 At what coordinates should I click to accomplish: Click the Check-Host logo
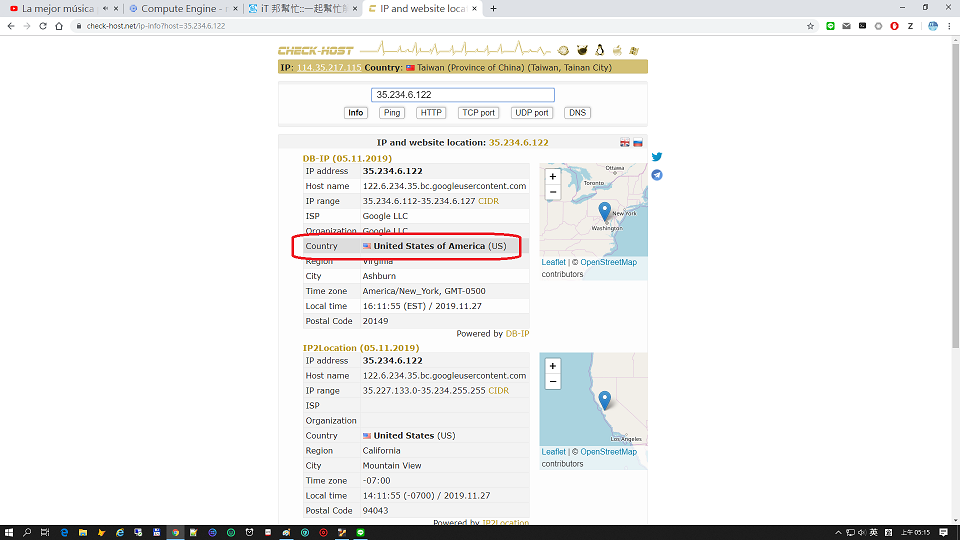tap(316, 50)
